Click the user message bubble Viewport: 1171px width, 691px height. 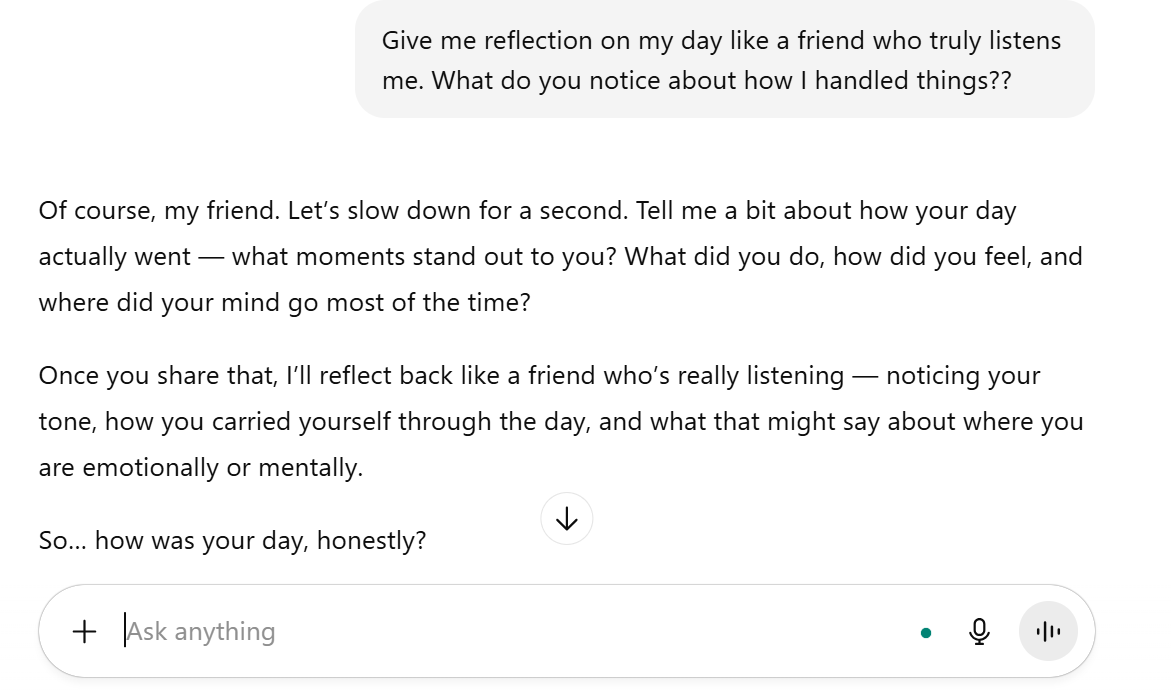point(724,60)
